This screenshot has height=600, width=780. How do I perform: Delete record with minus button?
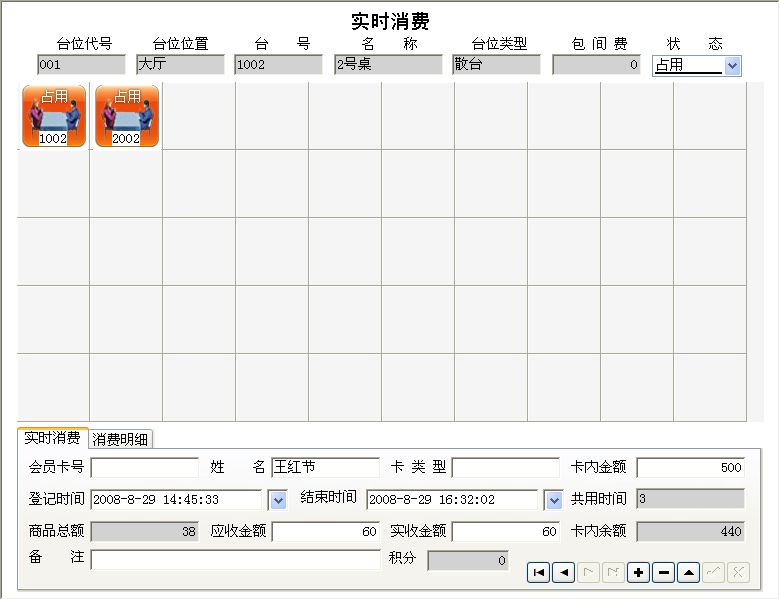click(664, 573)
